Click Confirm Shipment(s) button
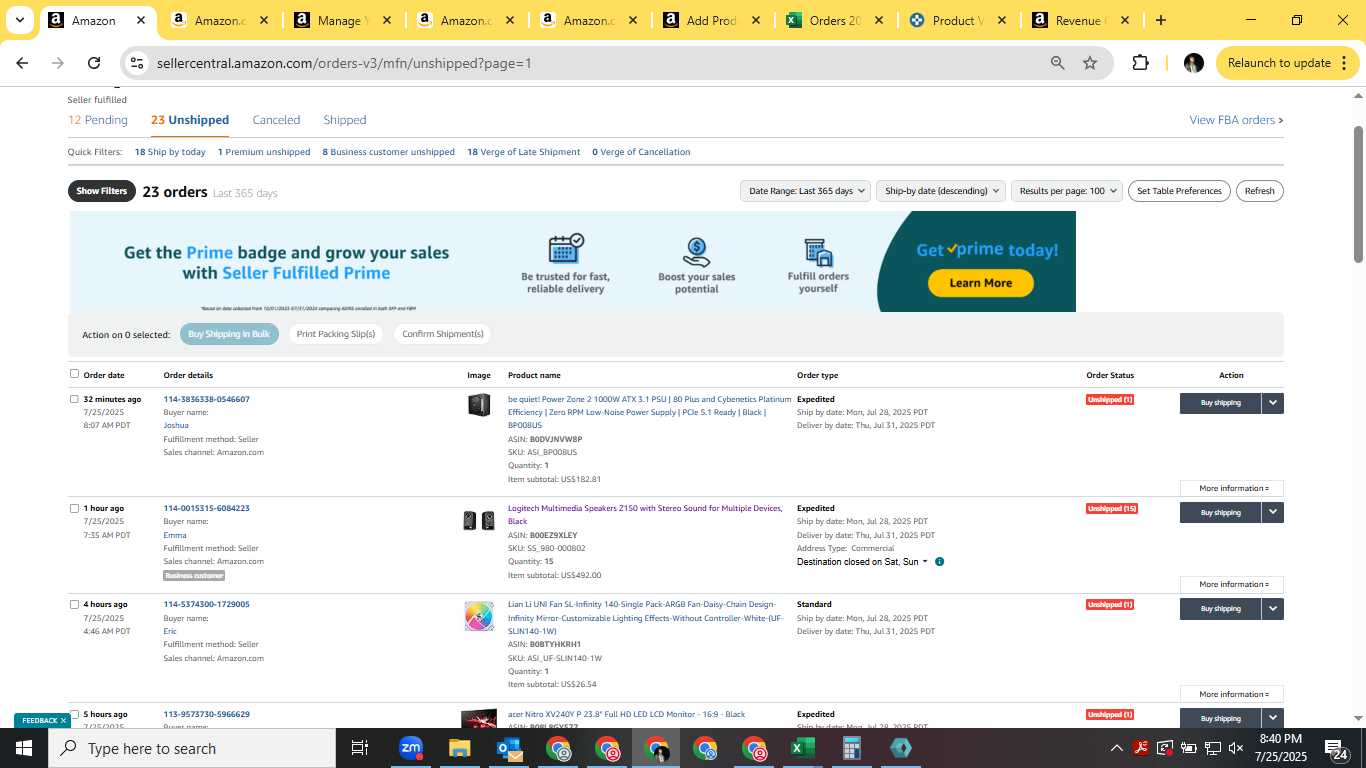 point(443,334)
